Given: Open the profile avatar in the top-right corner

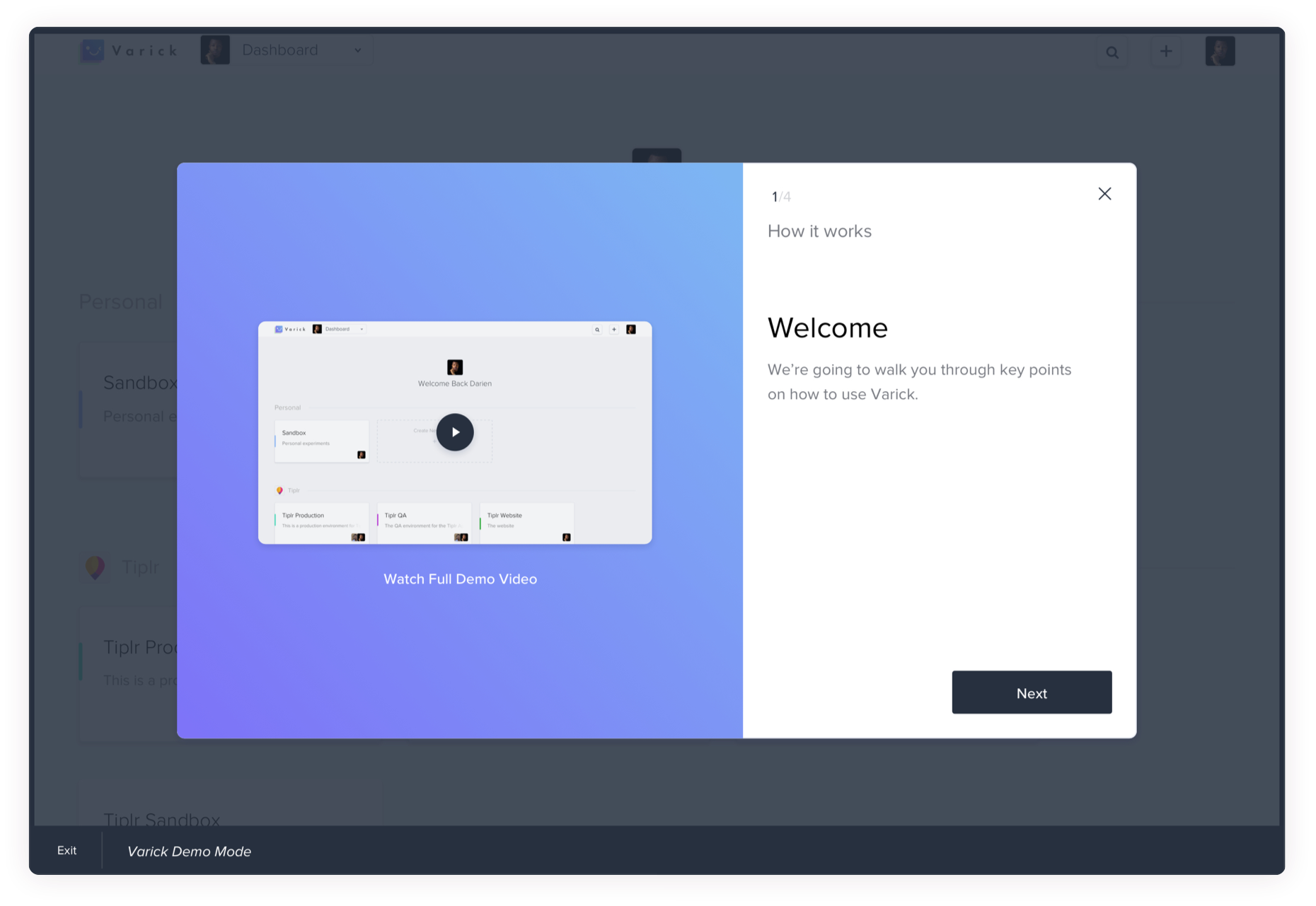Looking at the screenshot, I should [1220, 51].
